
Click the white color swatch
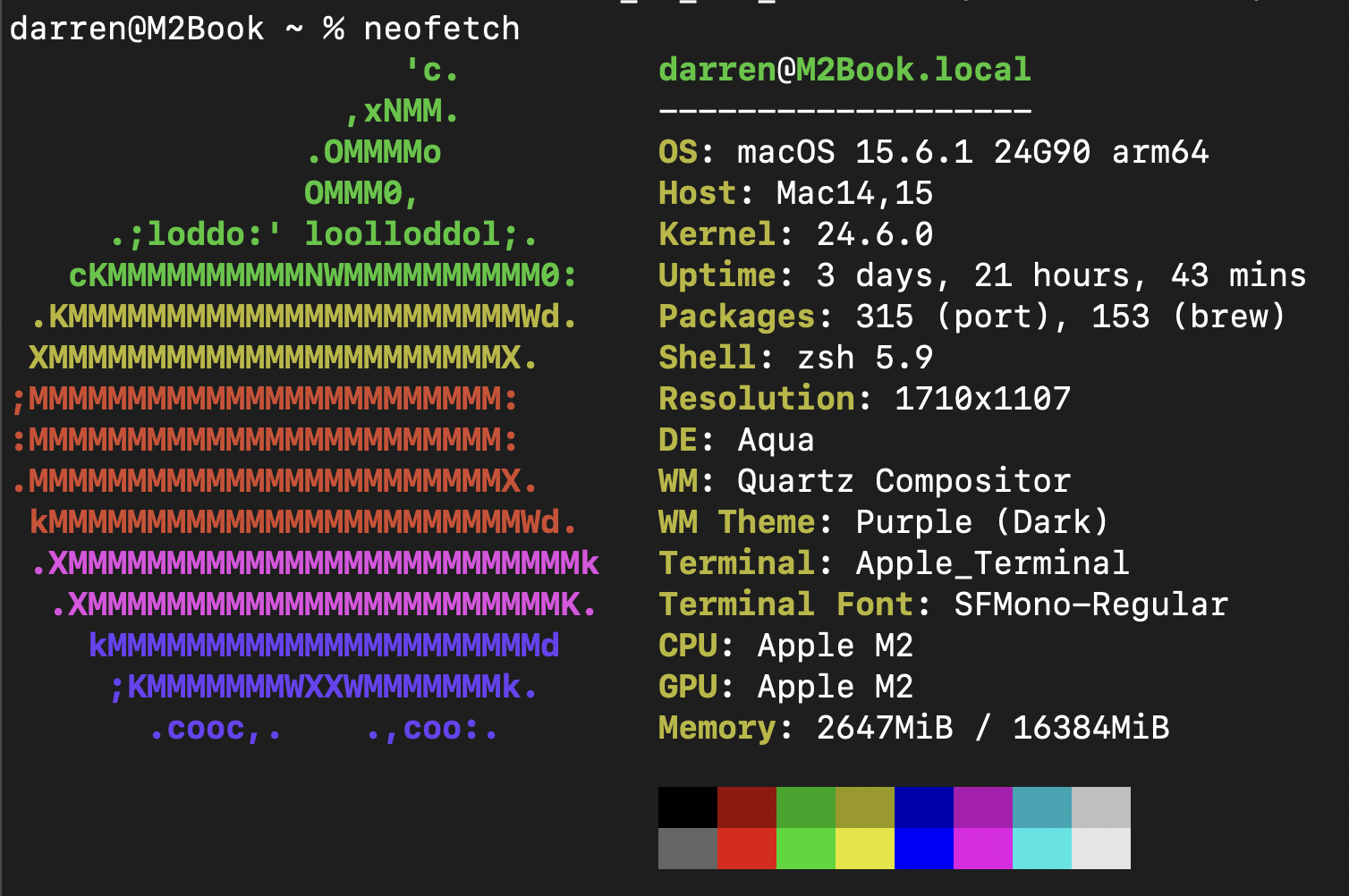coord(1100,849)
